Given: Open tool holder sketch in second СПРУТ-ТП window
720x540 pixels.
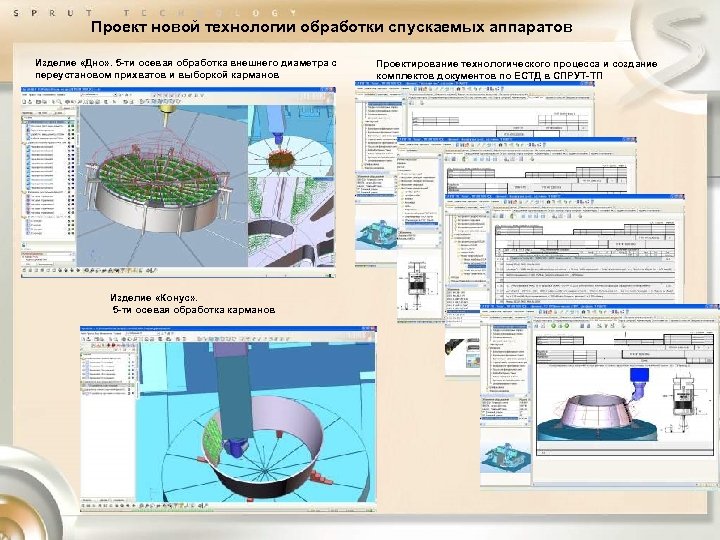Looking at the screenshot, I should pos(419,284).
